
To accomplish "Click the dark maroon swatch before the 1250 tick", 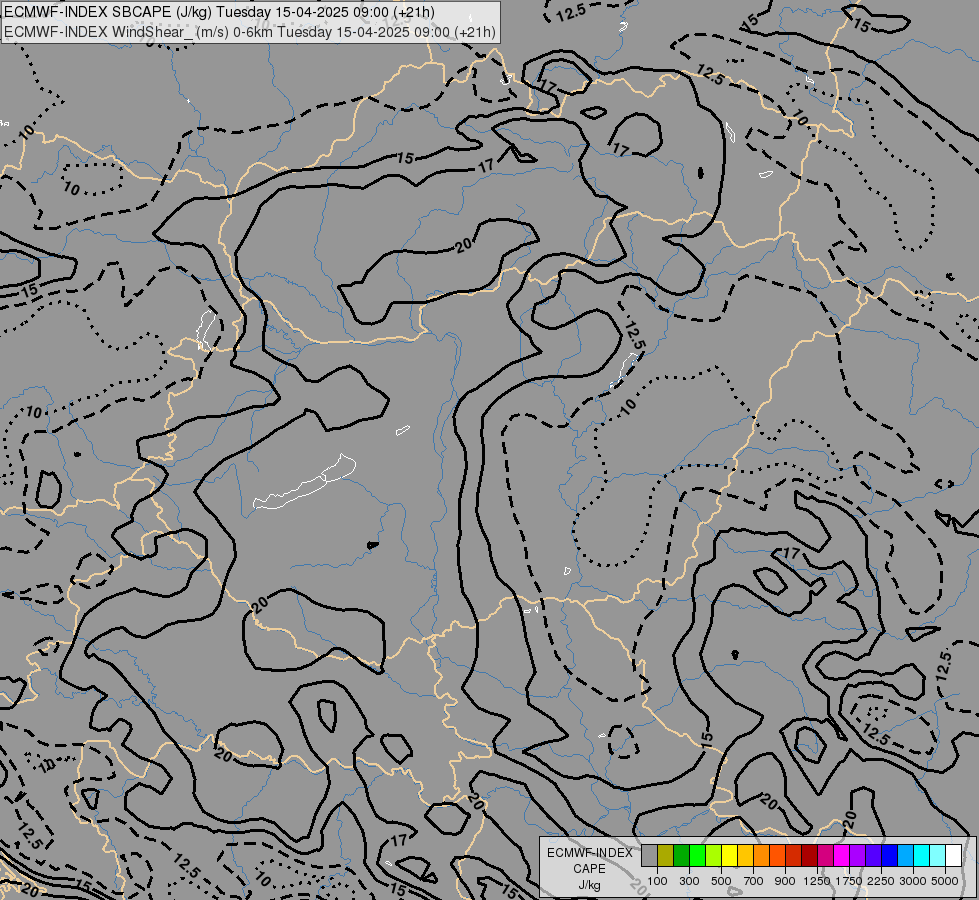I will click(x=809, y=855).
